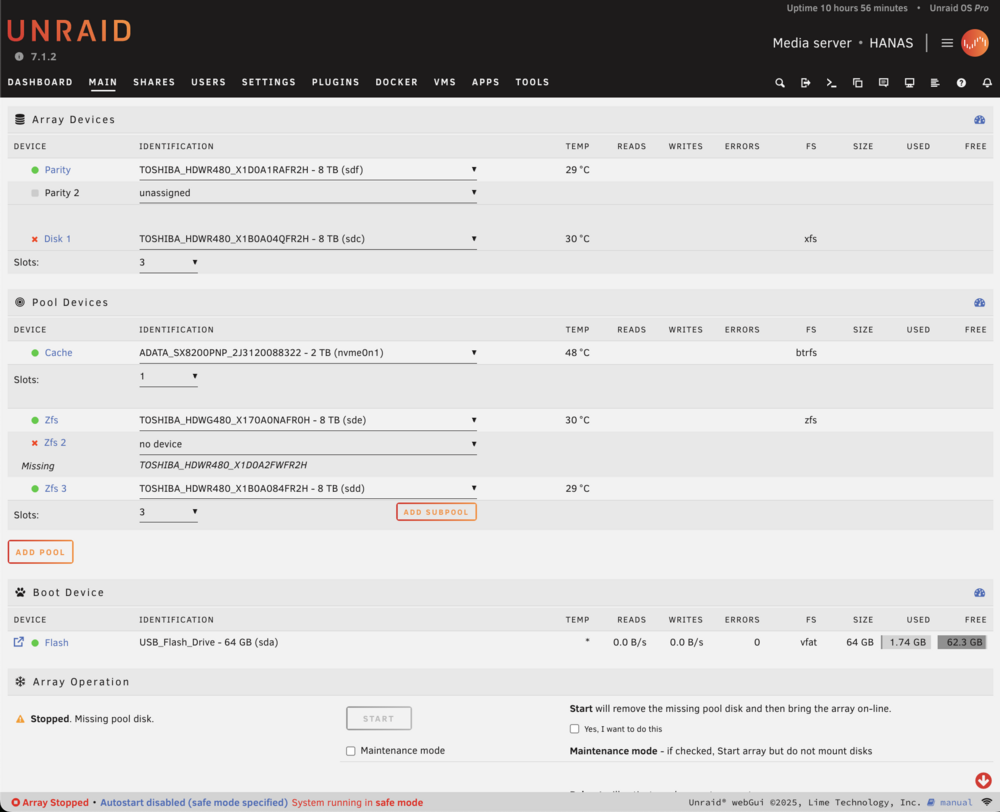Open the Flash device link

(56, 642)
